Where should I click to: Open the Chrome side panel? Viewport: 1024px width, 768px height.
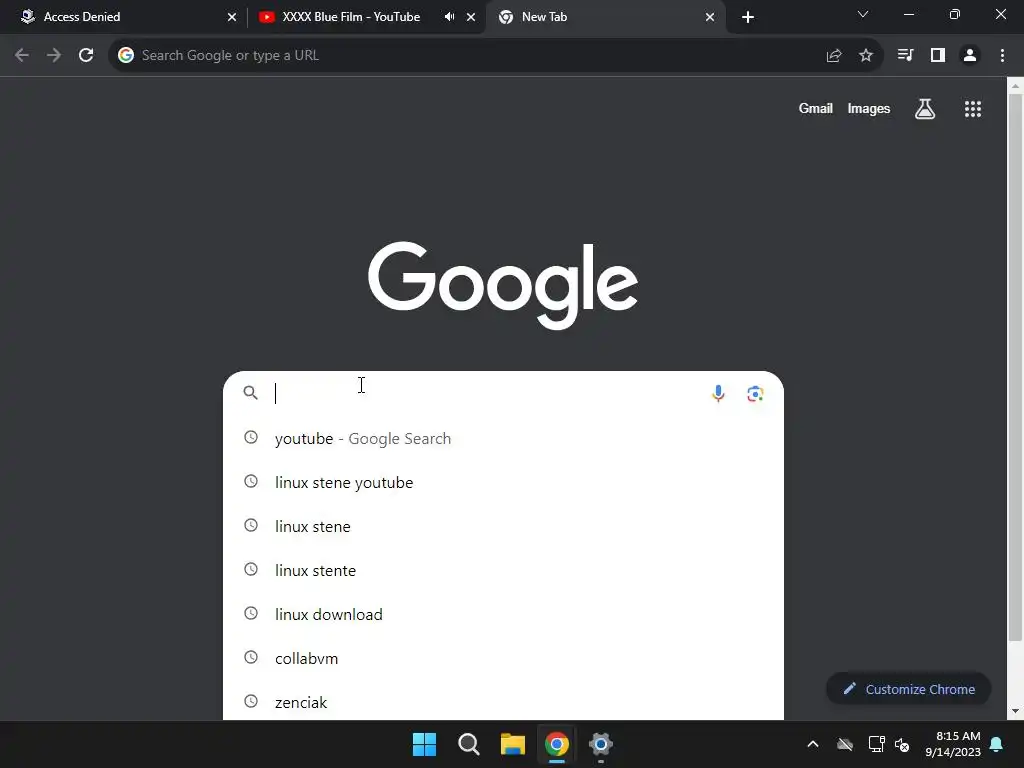point(938,56)
